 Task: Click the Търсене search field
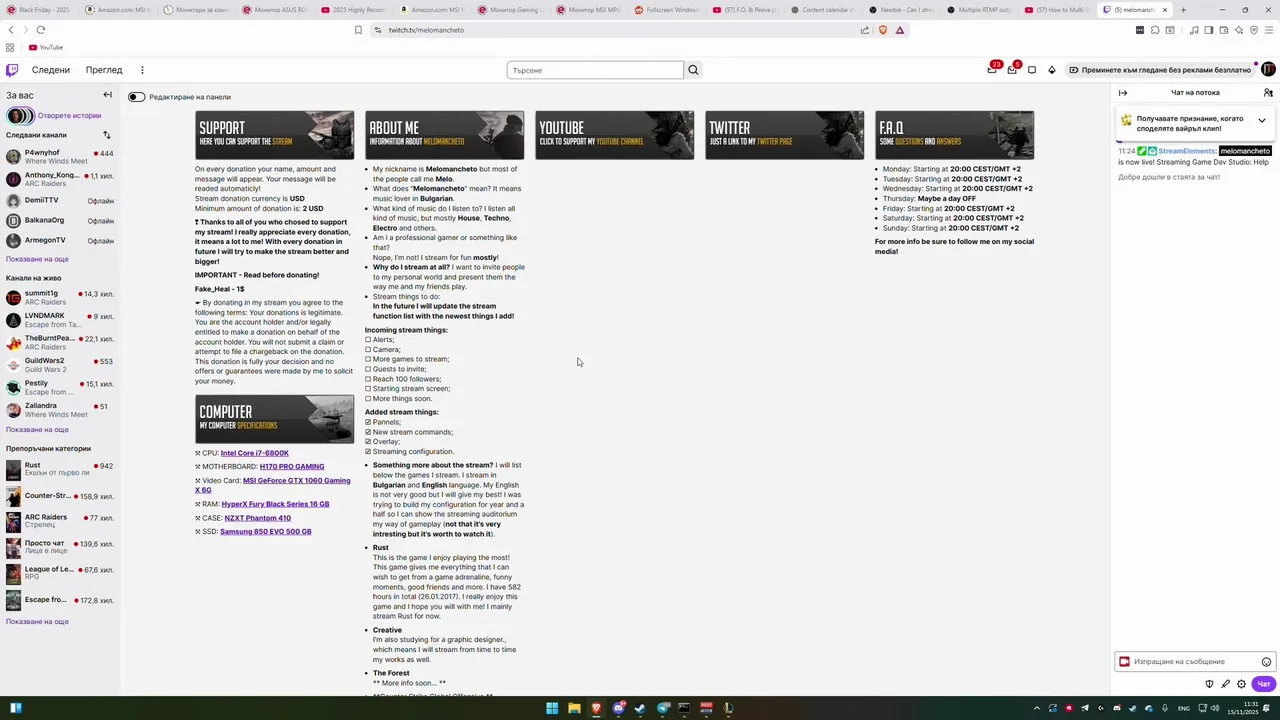click(x=595, y=70)
